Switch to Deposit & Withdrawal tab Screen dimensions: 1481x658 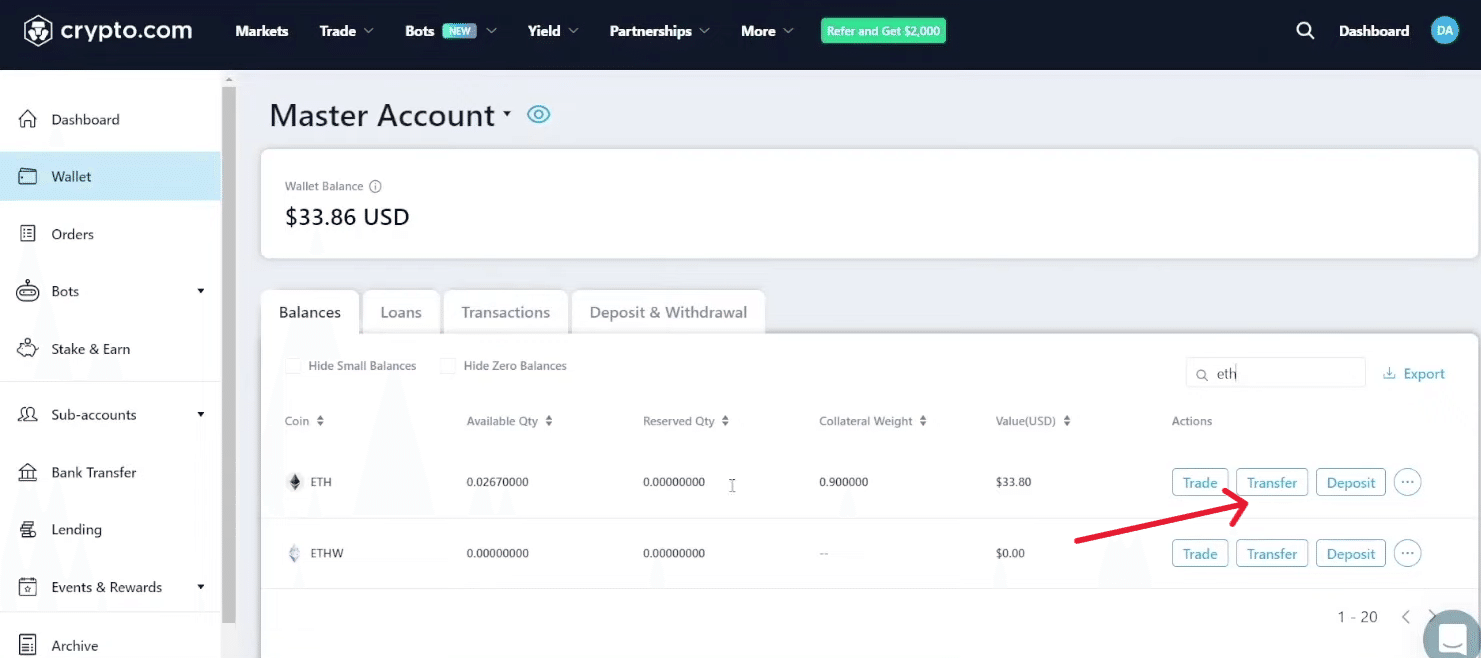(x=668, y=312)
